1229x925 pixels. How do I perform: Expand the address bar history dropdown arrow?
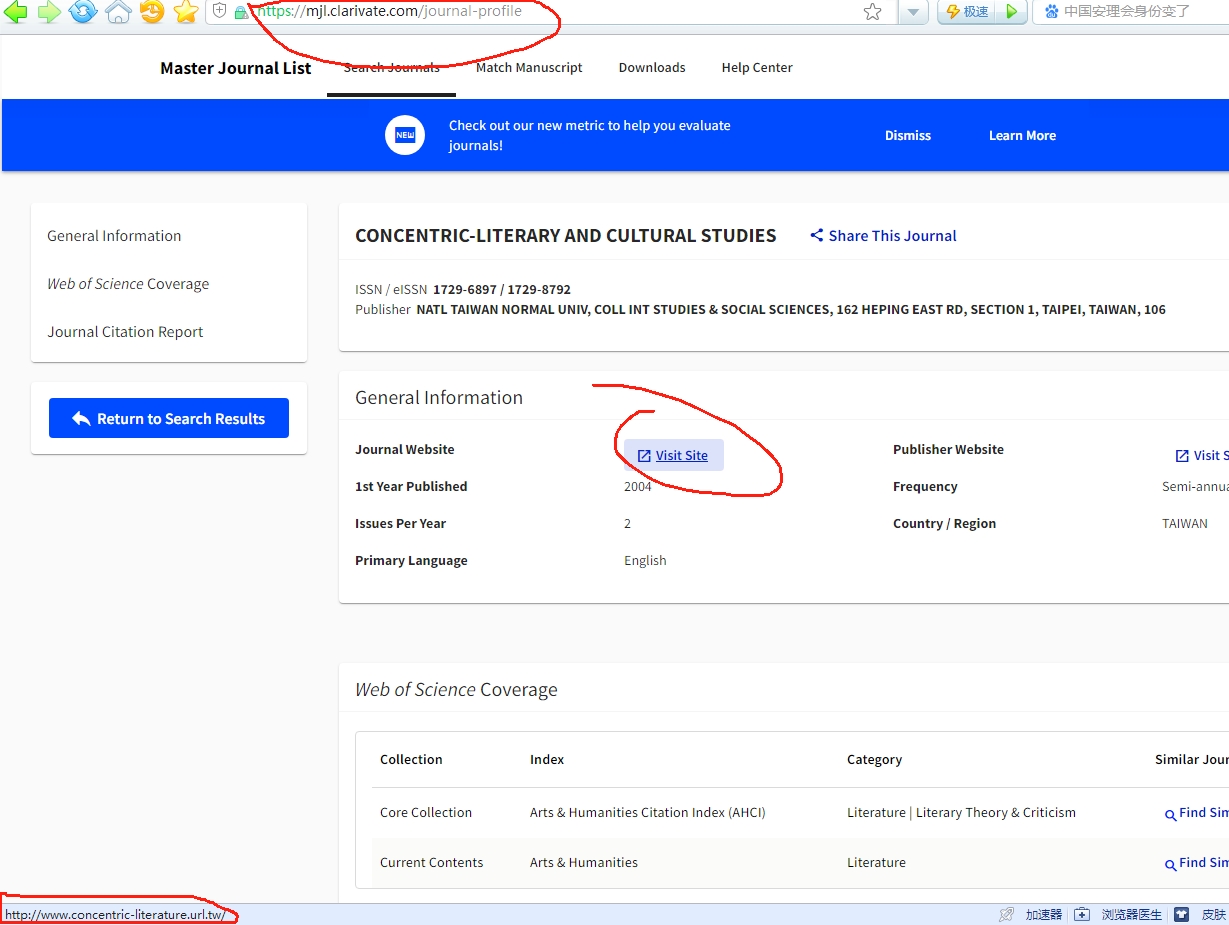point(912,12)
